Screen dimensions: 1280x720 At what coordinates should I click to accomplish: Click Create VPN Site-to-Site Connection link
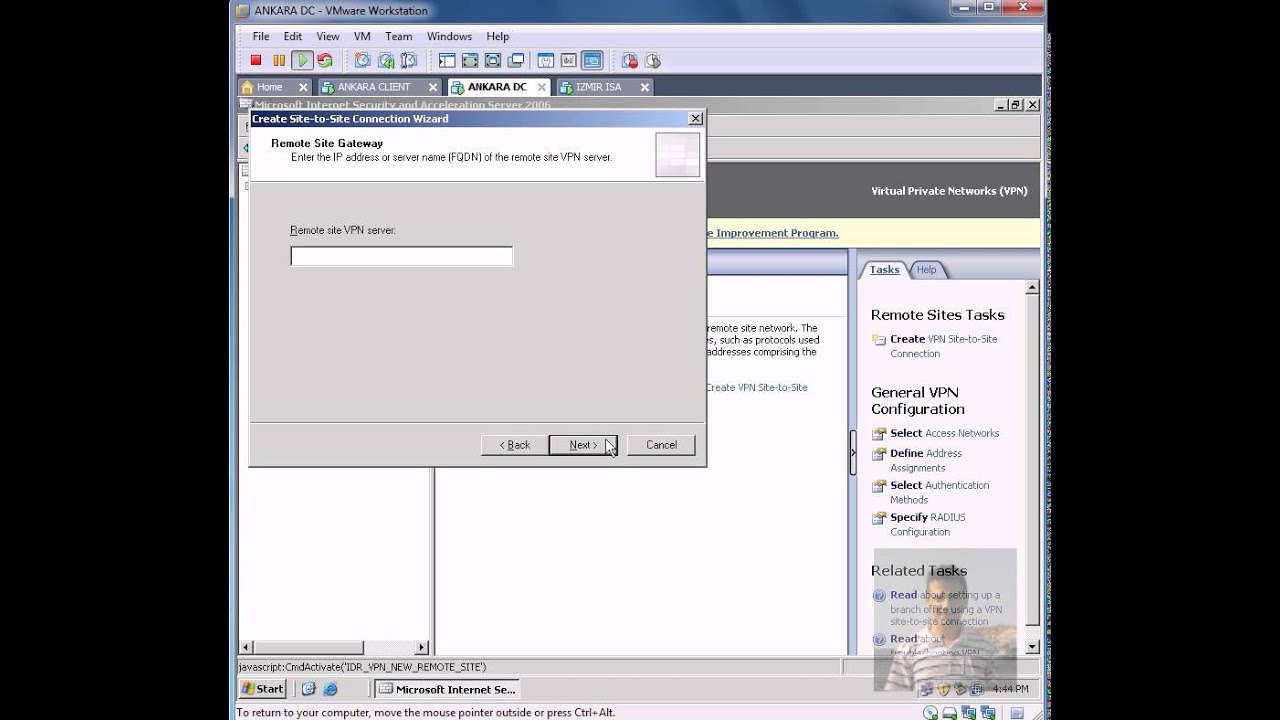click(944, 346)
